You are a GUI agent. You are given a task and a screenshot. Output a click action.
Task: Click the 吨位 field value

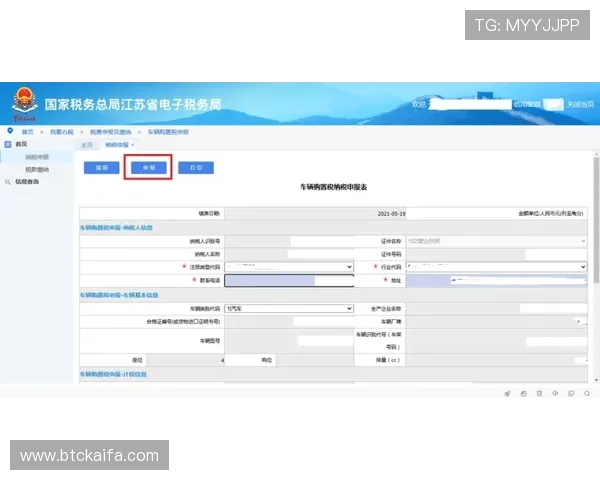(x=315, y=360)
